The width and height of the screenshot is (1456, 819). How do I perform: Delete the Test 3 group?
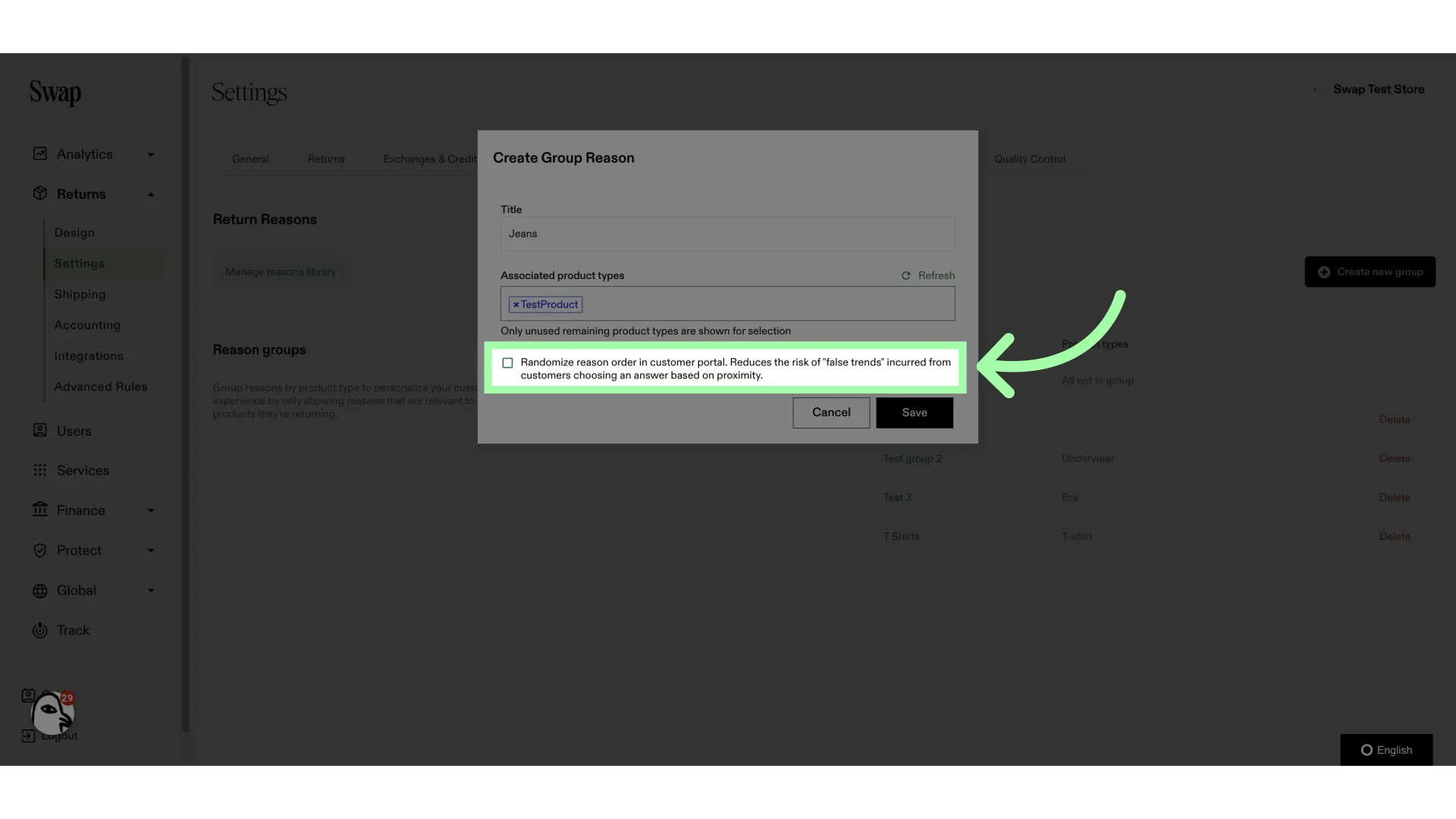tap(1395, 497)
